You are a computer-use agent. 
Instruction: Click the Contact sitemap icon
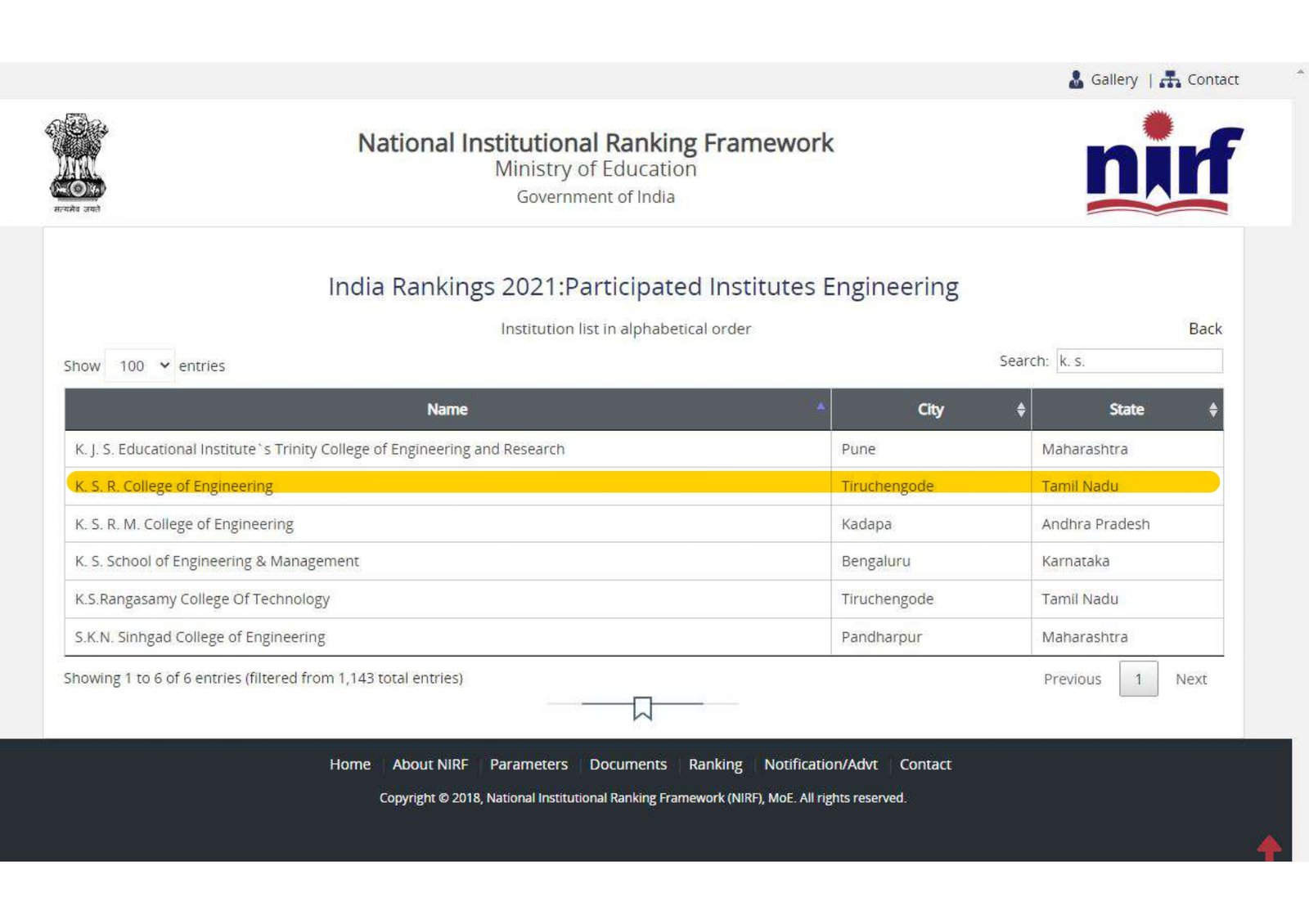coord(1170,79)
